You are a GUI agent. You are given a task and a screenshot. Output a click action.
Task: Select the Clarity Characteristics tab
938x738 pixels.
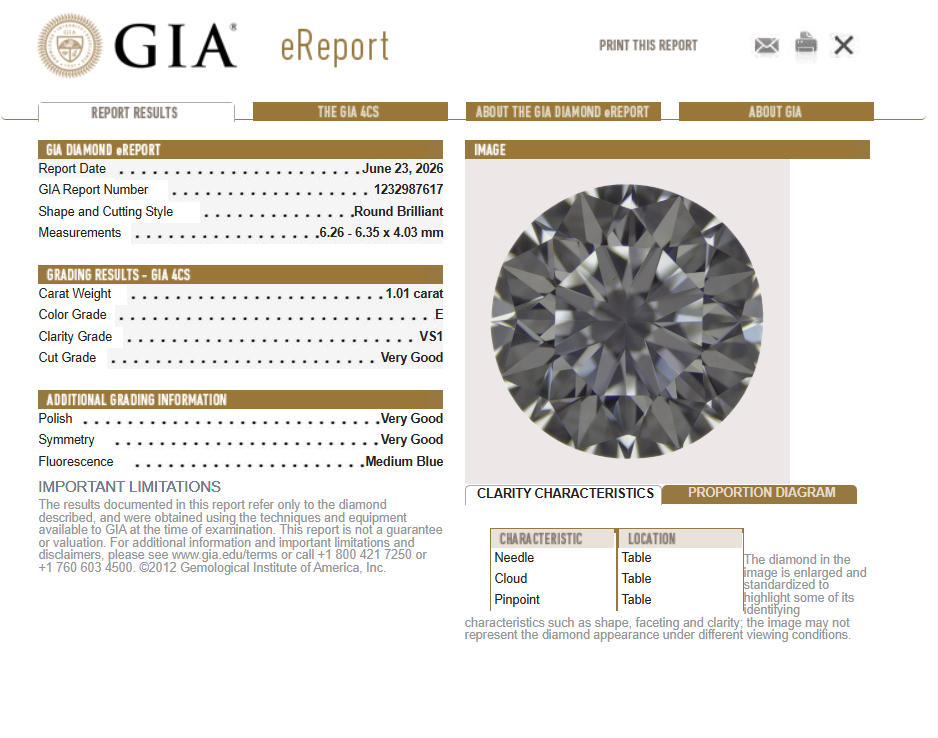pos(564,493)
